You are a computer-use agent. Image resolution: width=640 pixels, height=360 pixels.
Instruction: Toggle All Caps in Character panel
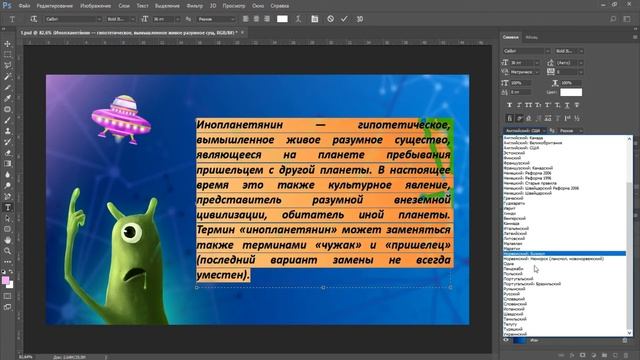point(529,105)
